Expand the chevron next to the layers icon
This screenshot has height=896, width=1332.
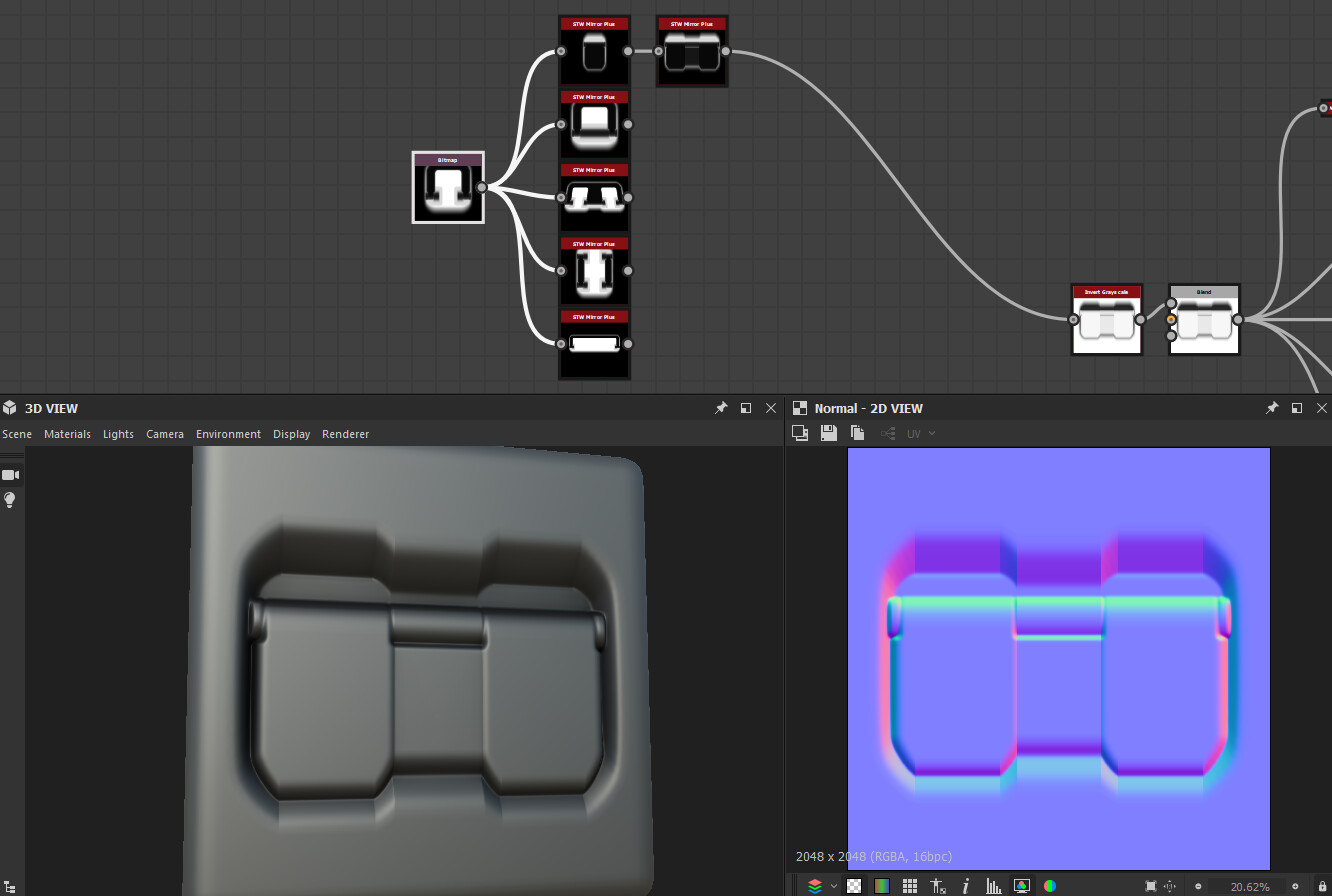(834, 886)
